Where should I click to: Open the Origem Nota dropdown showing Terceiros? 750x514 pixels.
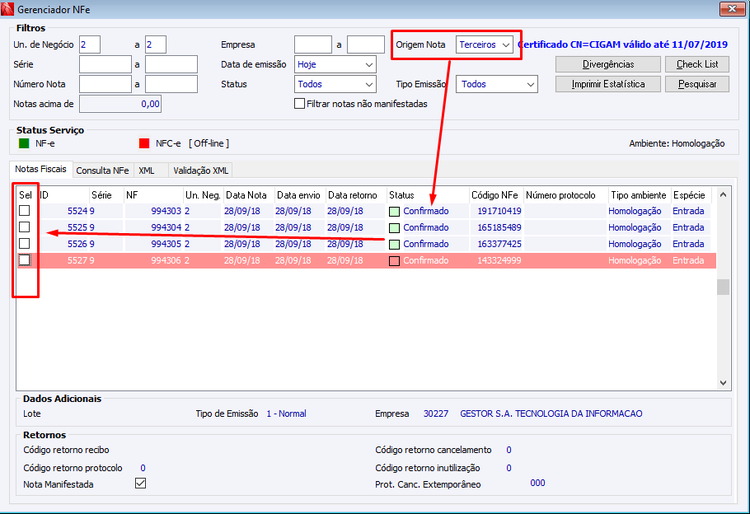pos(484,44)
